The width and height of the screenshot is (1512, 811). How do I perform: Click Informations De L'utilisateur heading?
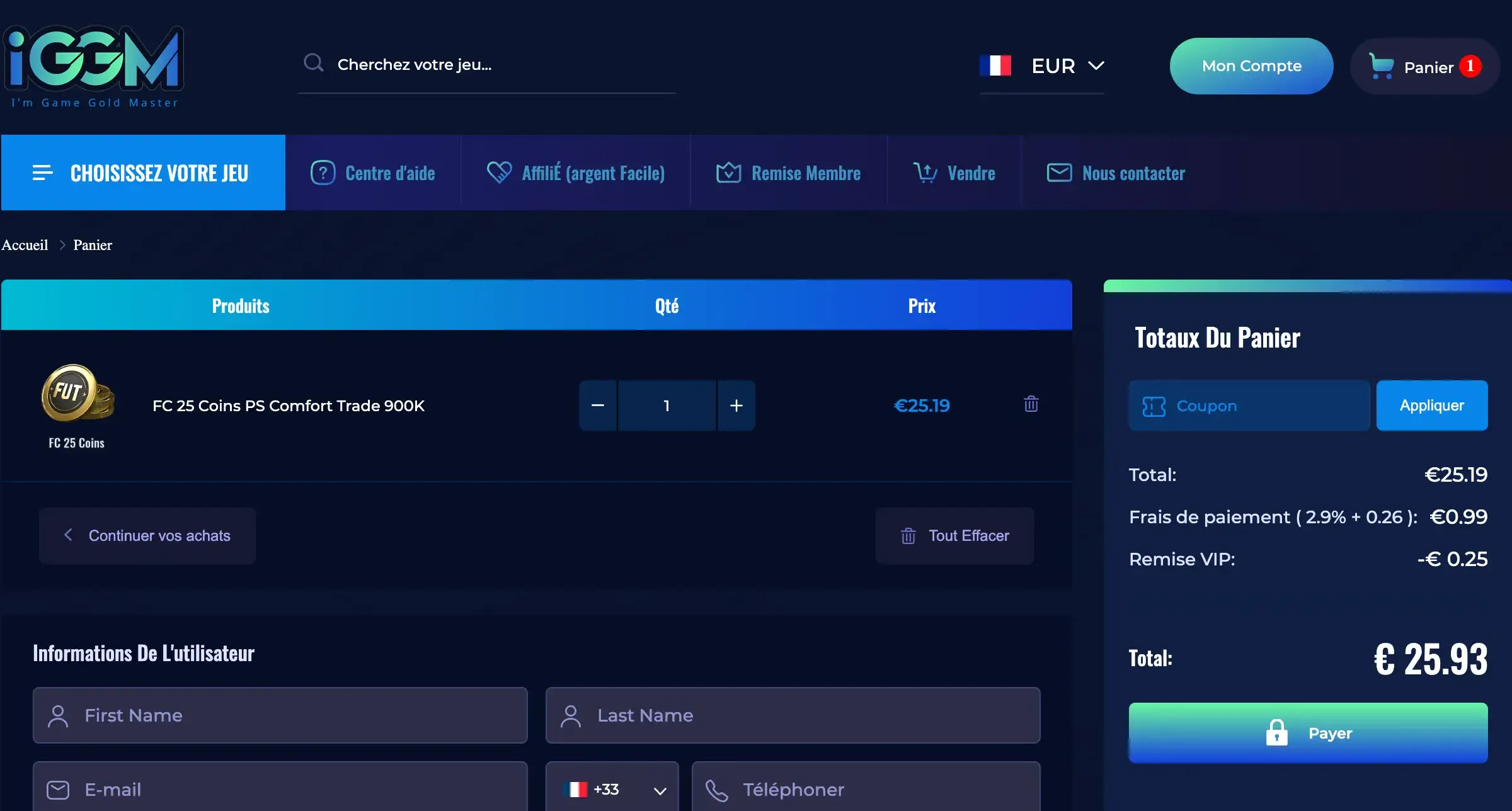144,653
